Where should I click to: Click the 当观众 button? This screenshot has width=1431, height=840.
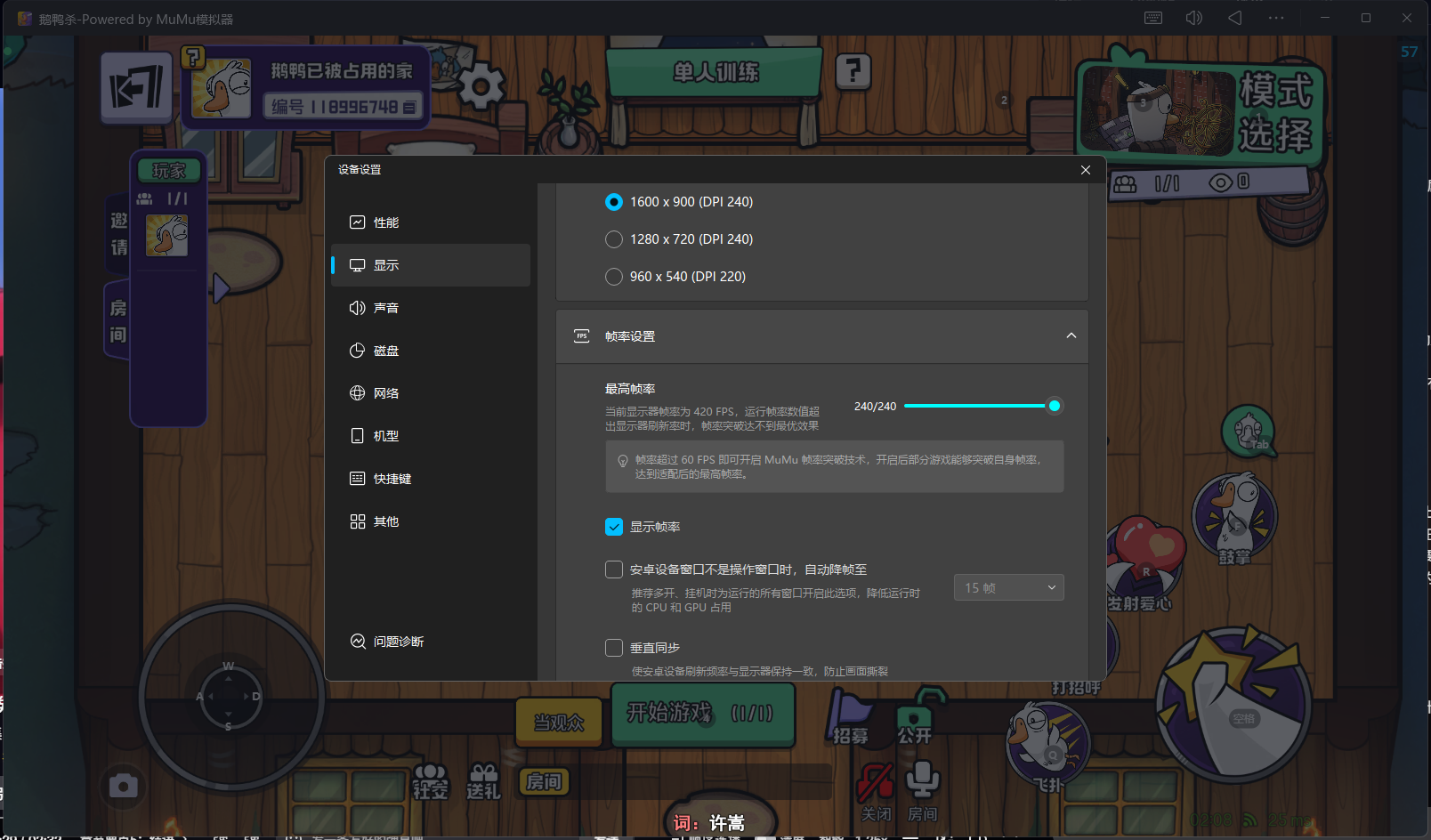(x=559, y=722)
